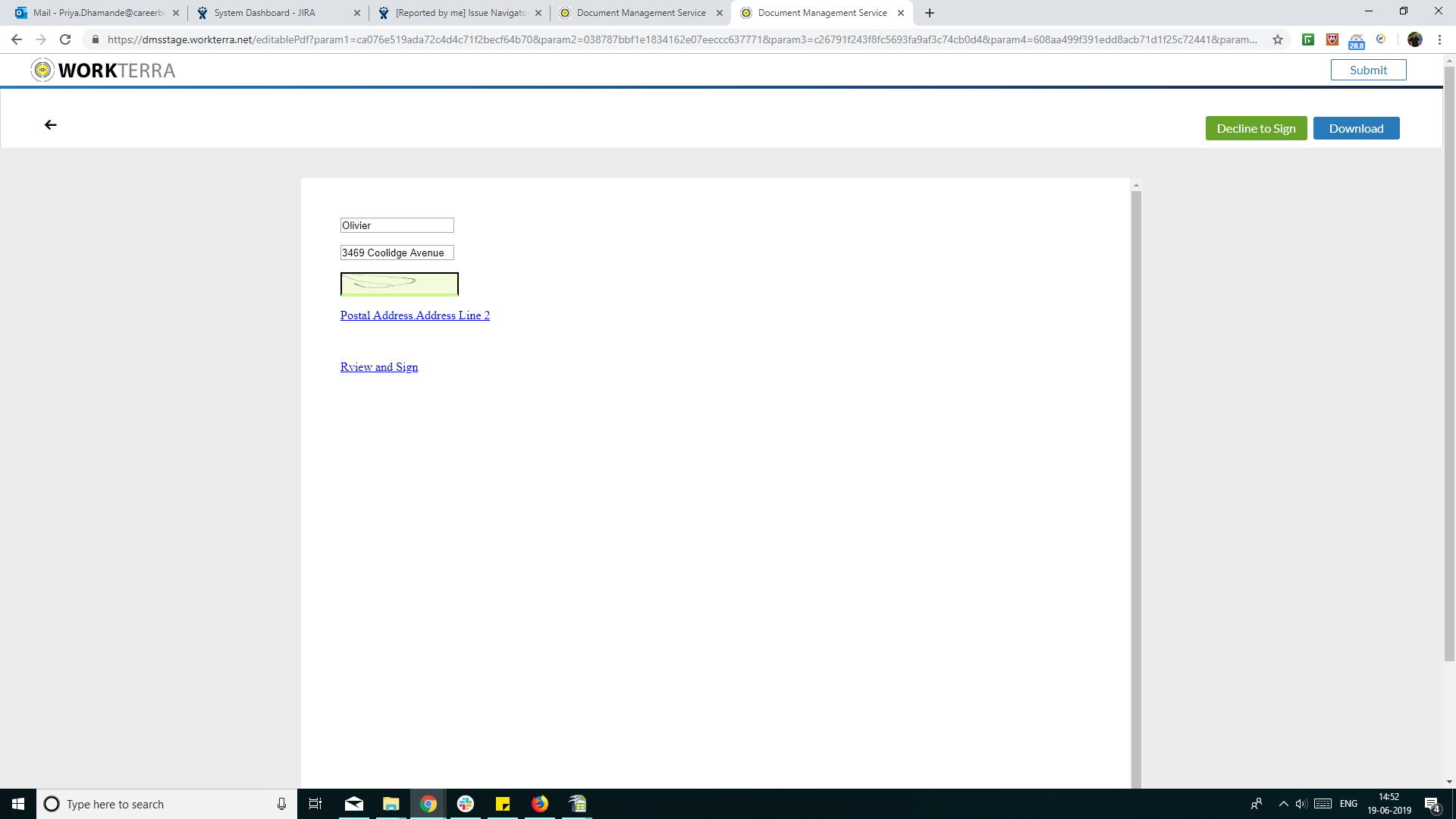Screen dimensions: 1456x819
Task: Click the Submit button
Action: coord(1368,70)
